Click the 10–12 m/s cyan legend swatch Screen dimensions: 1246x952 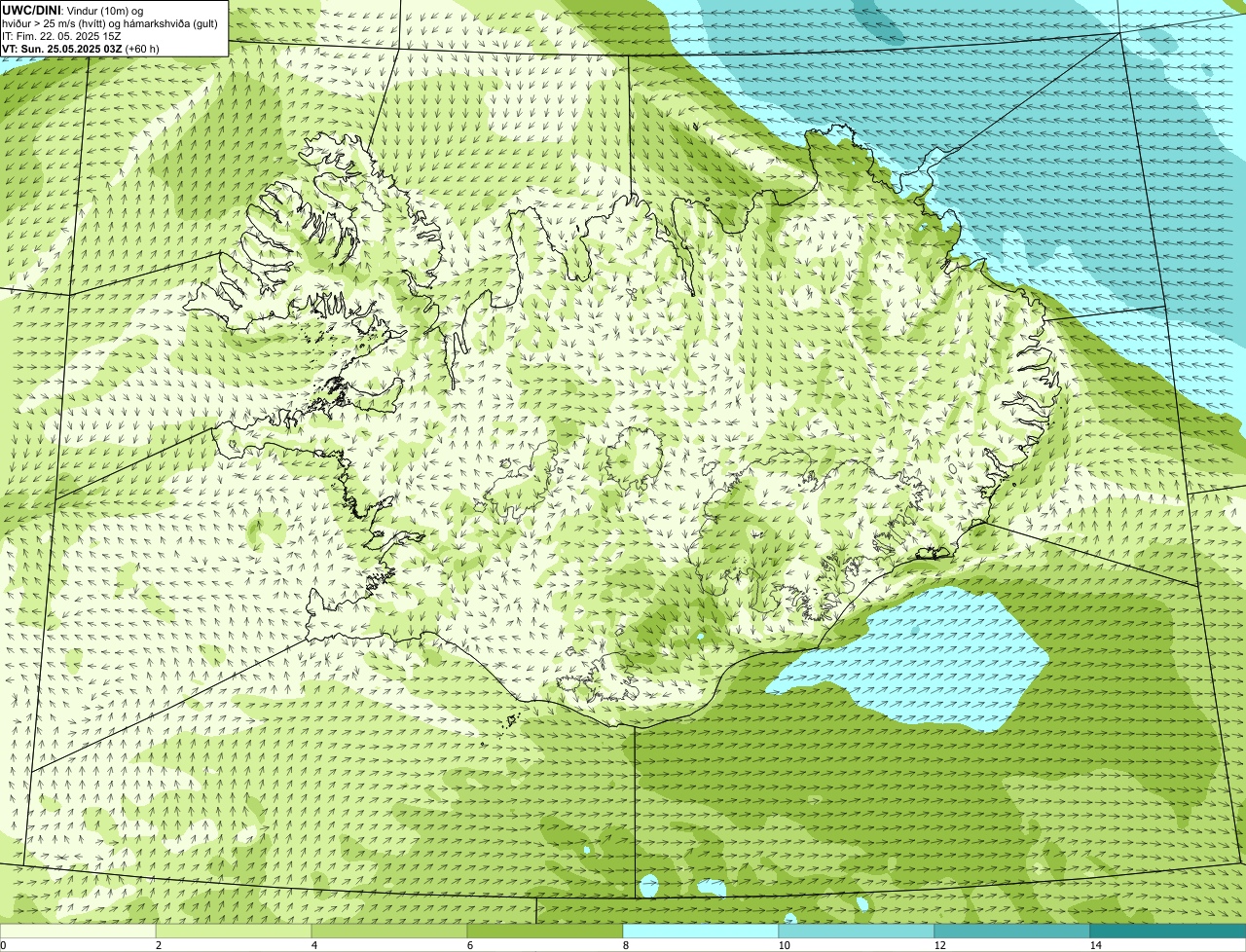click(x=857, y=931)
